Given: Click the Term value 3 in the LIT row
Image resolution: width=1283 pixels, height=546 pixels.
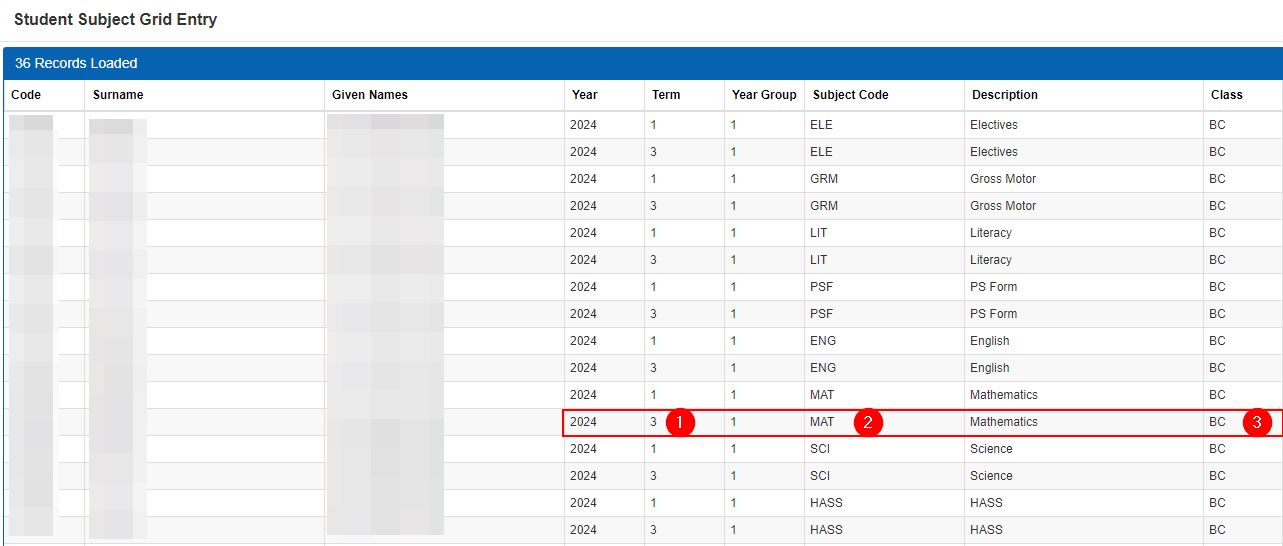Looking at the screenshot, I should (x=654, y=260).
